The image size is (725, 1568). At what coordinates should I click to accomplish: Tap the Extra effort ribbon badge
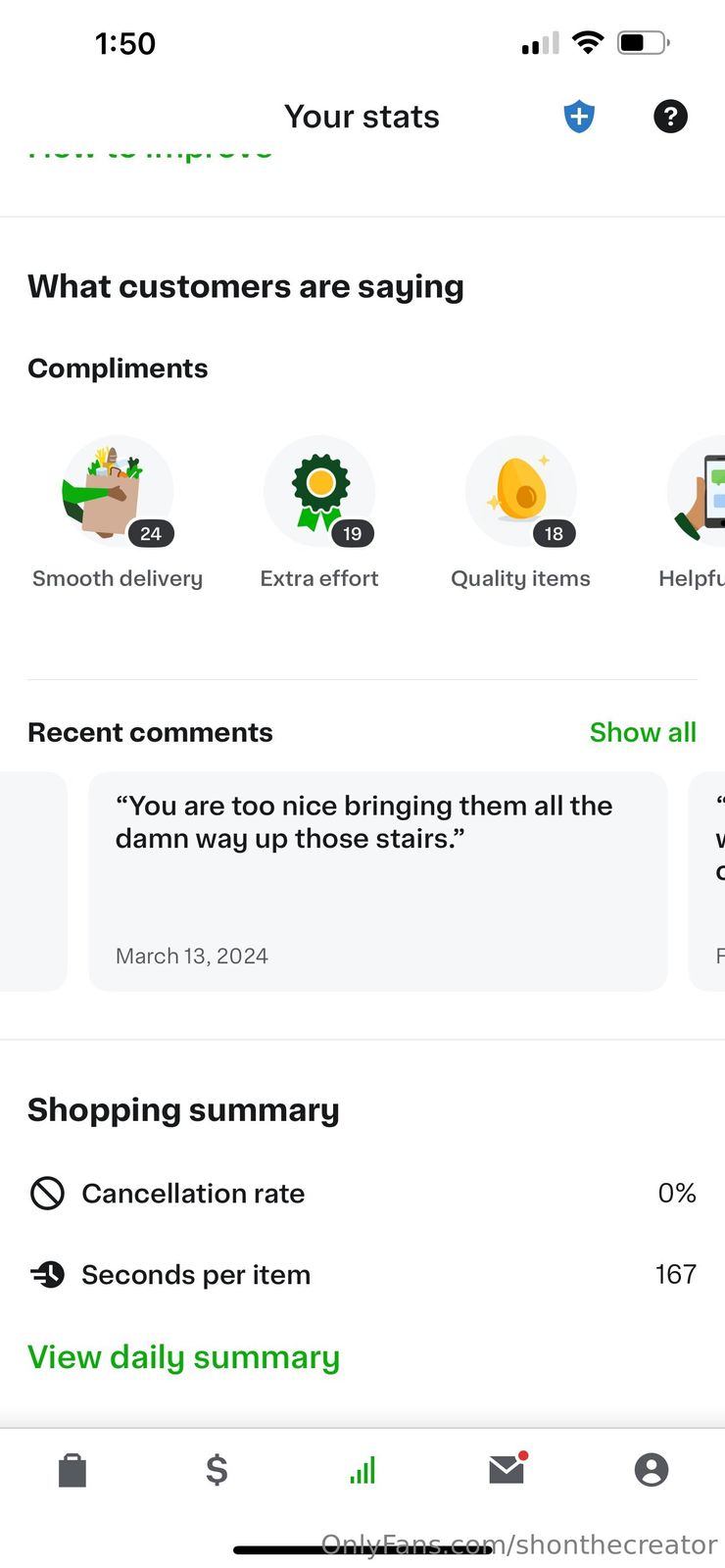(x=319, y=492)
